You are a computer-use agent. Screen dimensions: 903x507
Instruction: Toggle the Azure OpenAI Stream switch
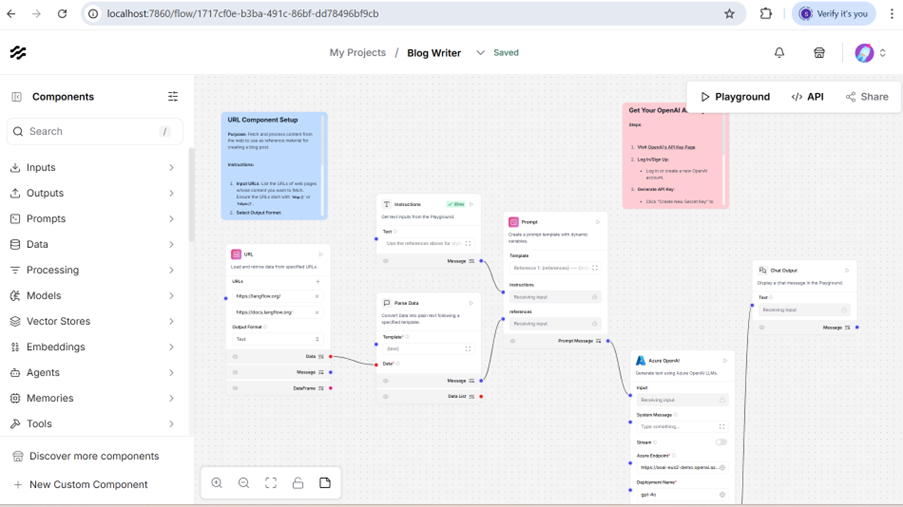point(721,442)
